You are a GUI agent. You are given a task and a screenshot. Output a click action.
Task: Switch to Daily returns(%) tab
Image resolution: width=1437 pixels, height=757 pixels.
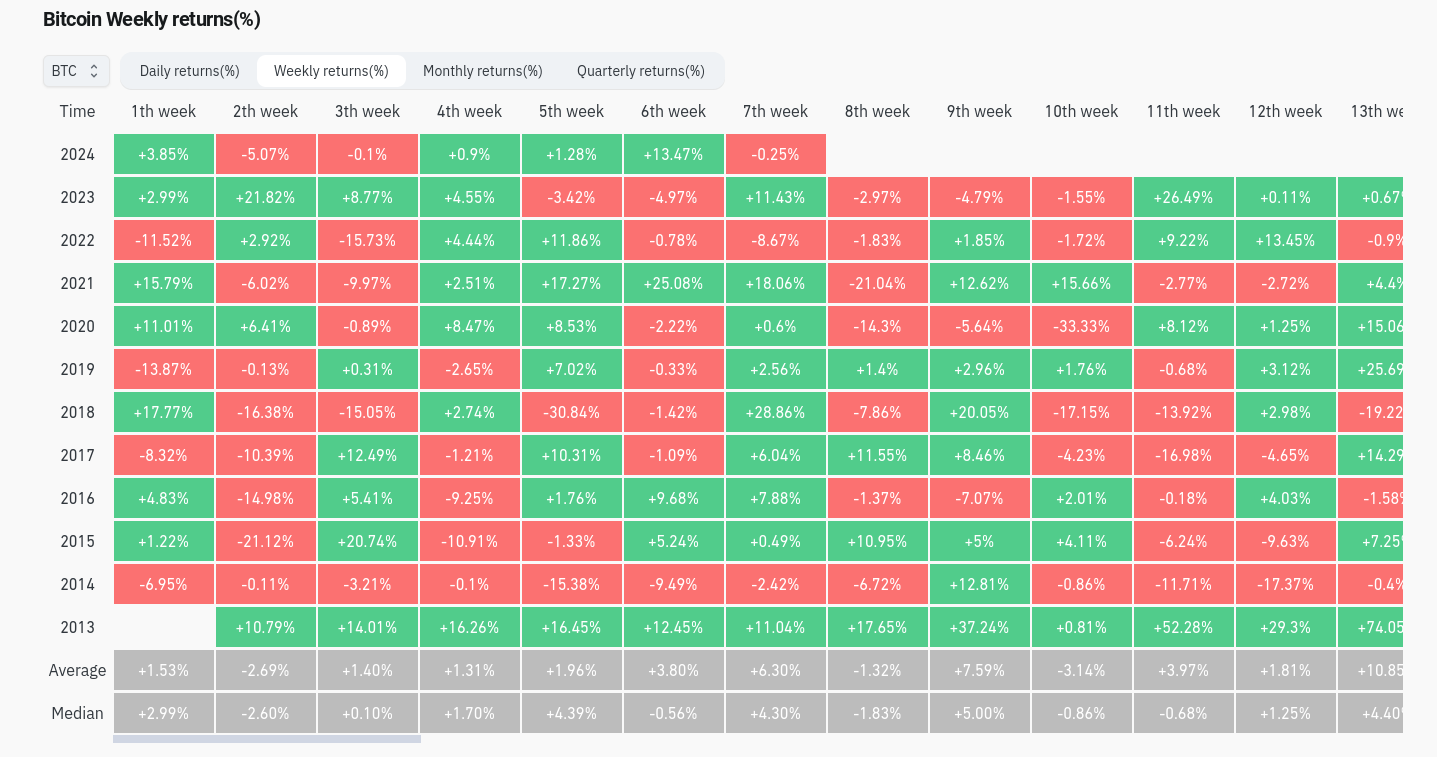click(x=190, y=71)
